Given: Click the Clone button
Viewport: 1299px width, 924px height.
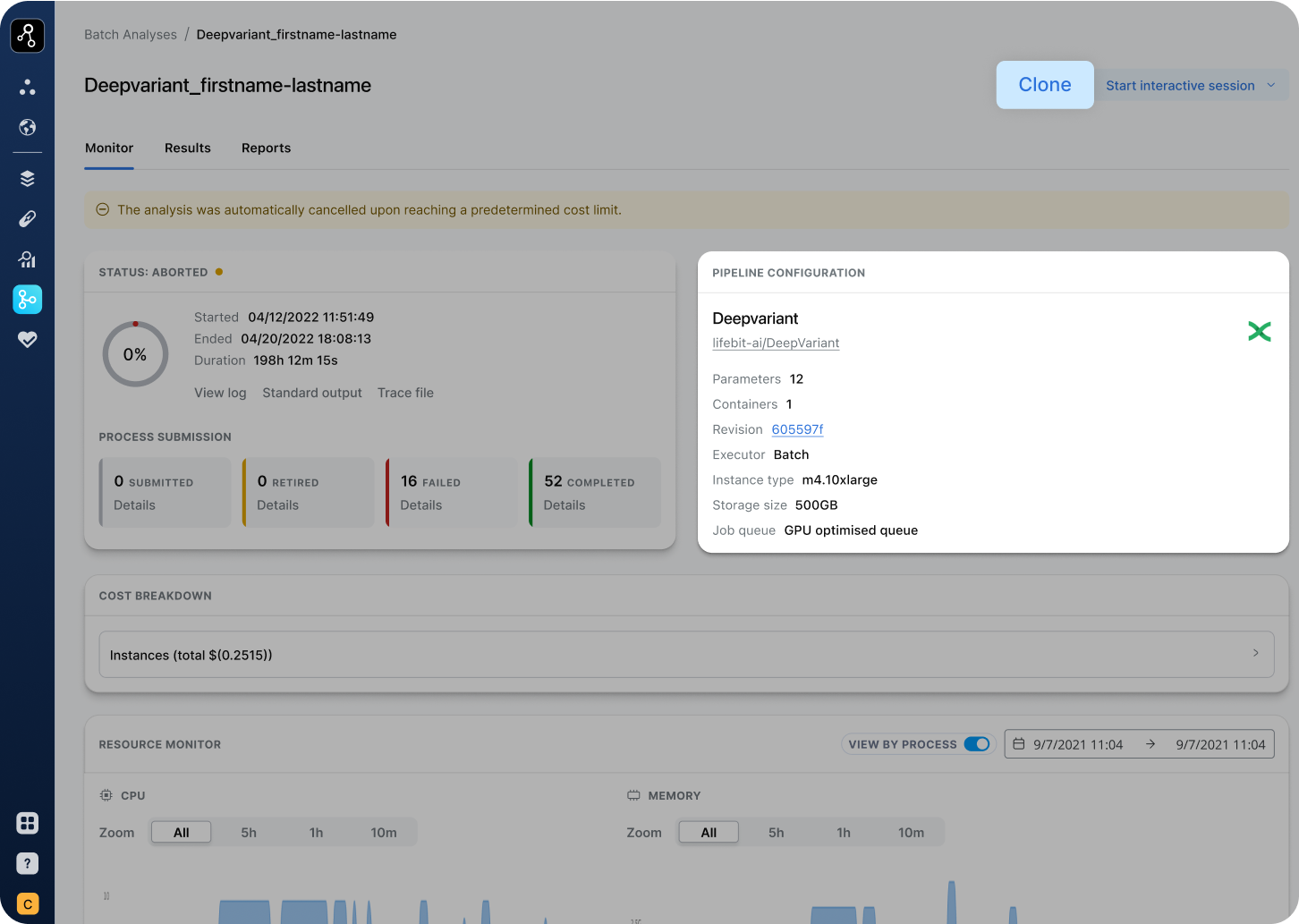Looking at the screenshot, I should point(1045,85).
